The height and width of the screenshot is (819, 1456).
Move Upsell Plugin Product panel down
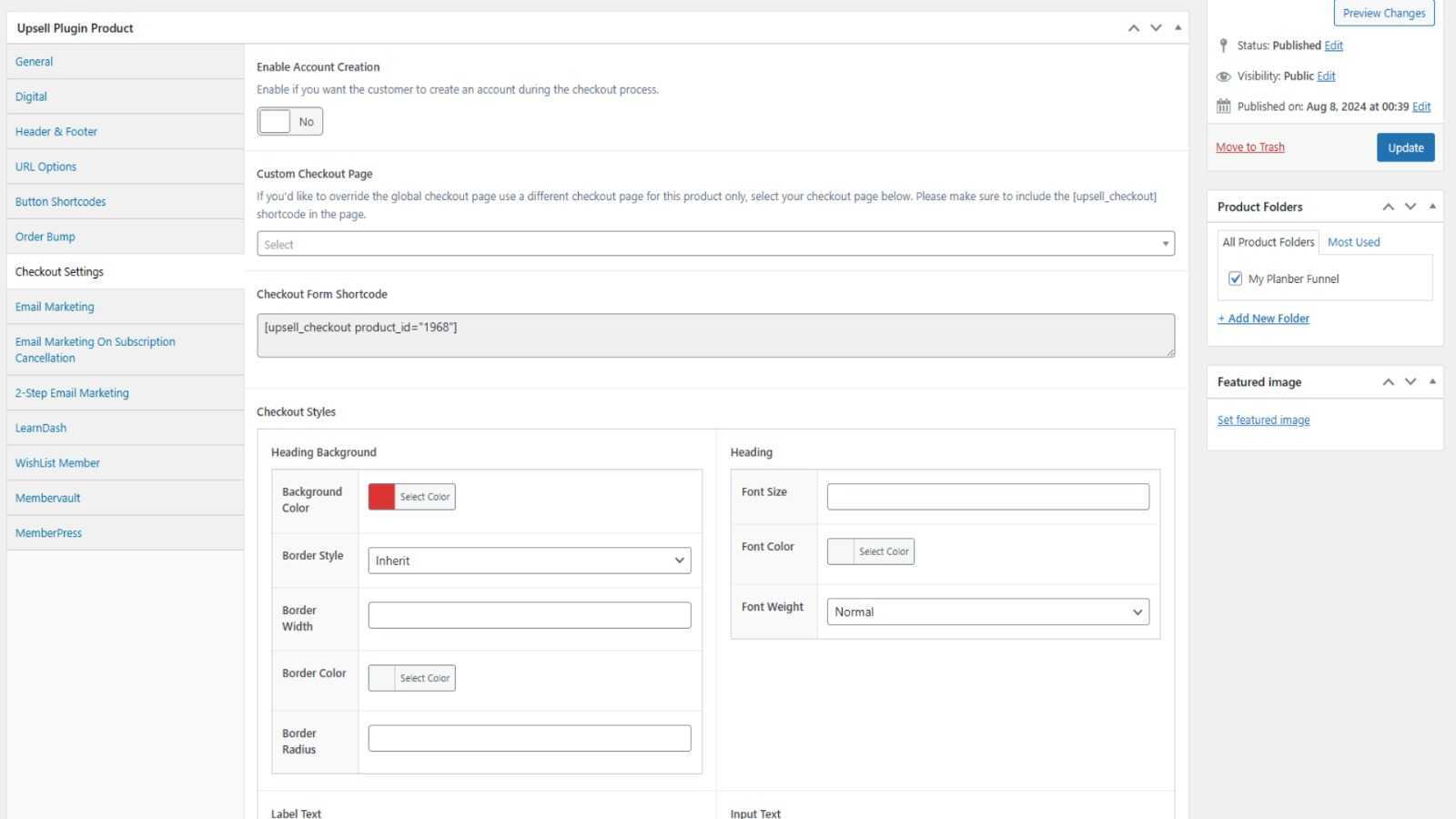point(1156,28)
